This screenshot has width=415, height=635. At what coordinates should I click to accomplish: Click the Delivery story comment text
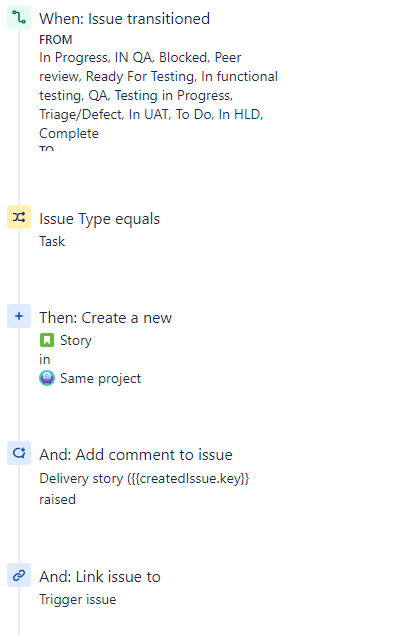(x=144, y=489)
